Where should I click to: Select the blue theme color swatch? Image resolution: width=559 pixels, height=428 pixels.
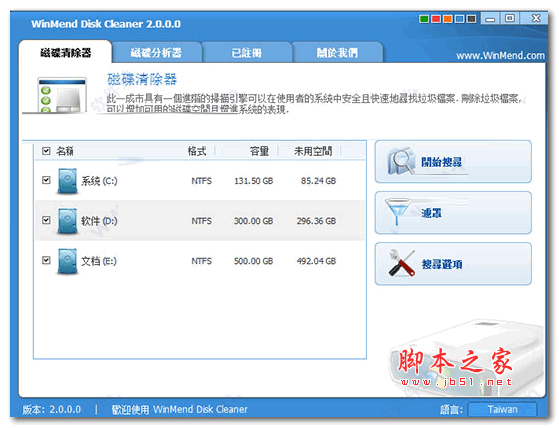pyautogui.click(x=460, y=19)
